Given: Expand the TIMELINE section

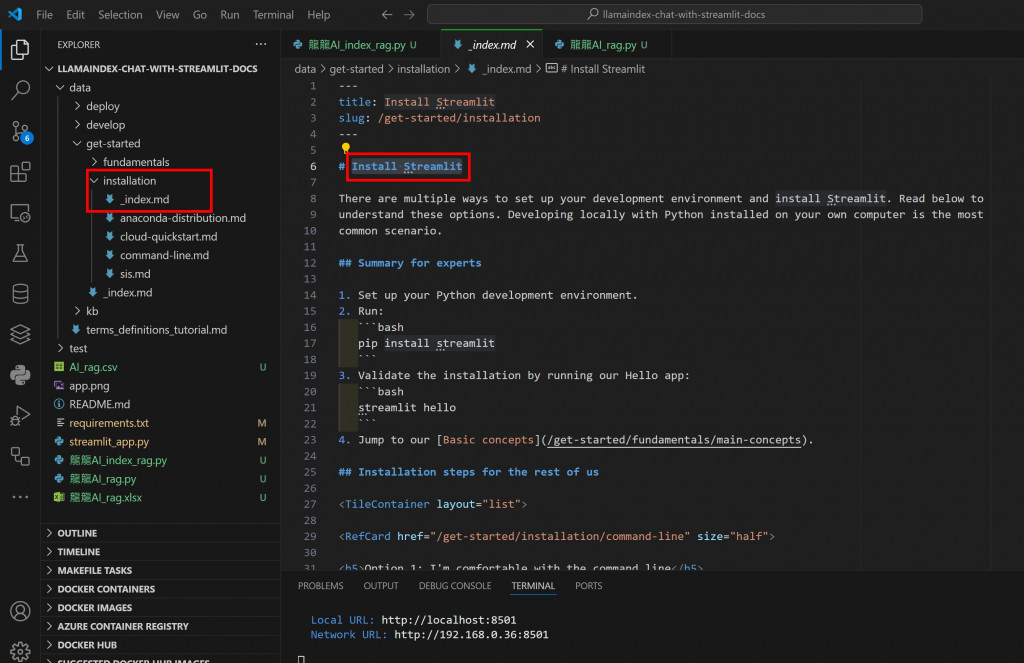Looking at the screenshot, I should coord(160,552).
